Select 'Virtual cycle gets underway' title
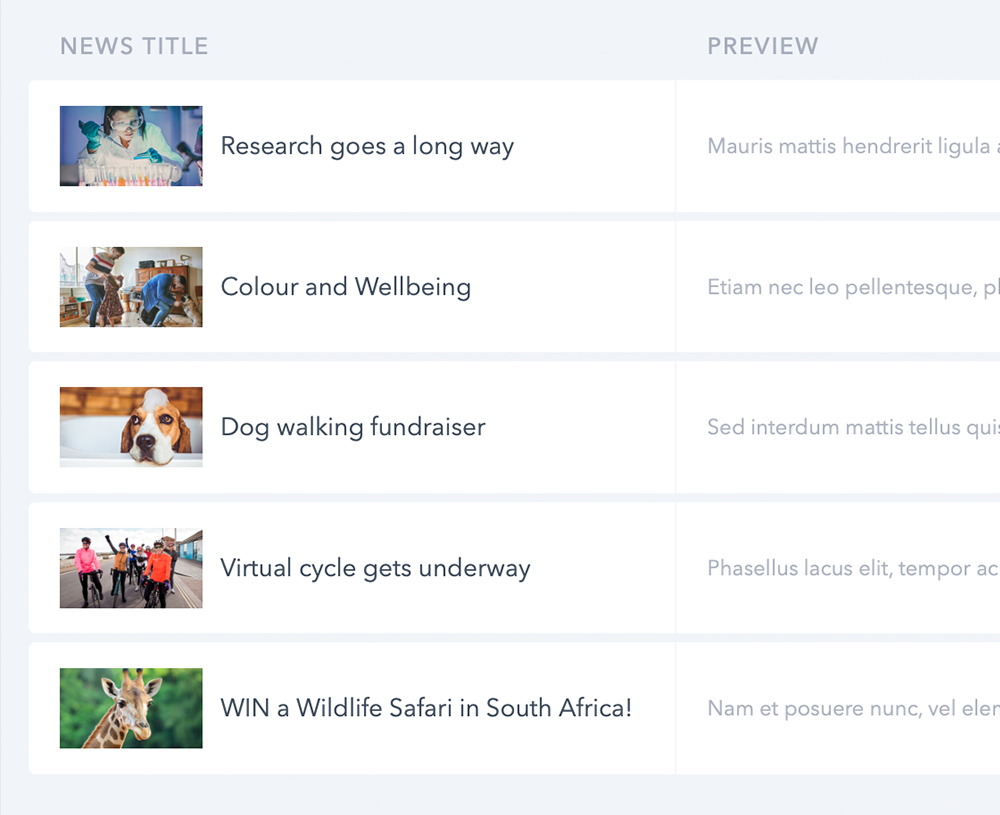1000x815 pixels. click(x=375, y=568)
